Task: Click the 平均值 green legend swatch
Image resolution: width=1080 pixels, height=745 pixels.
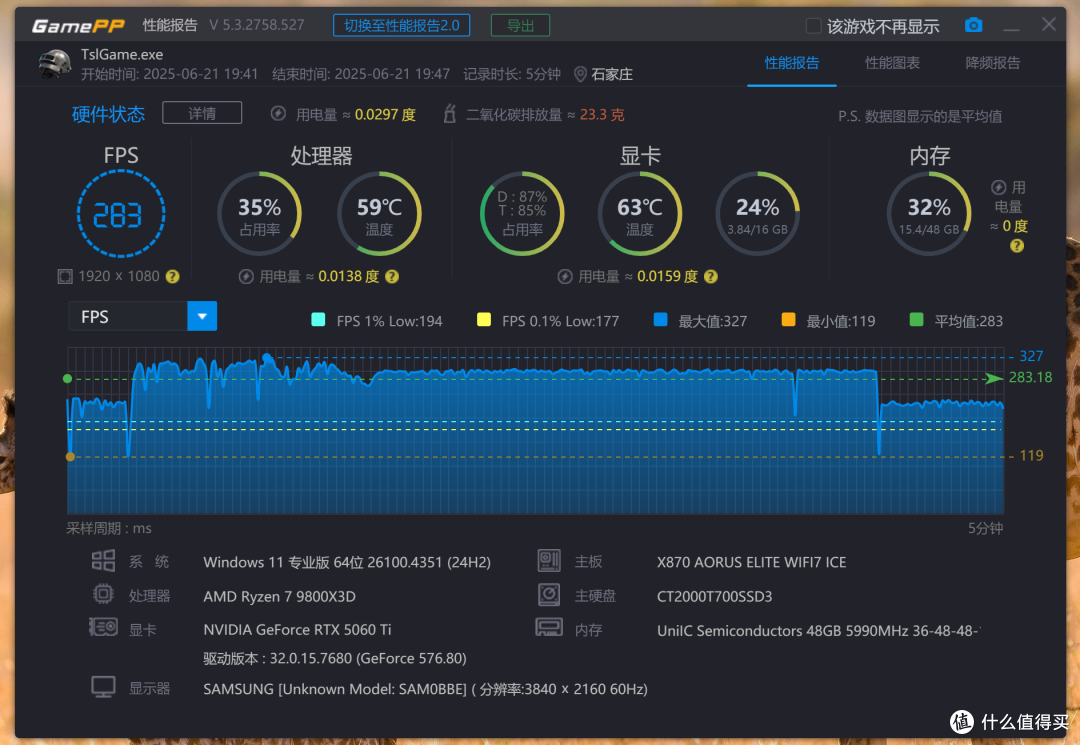Action: coord(916,319)
